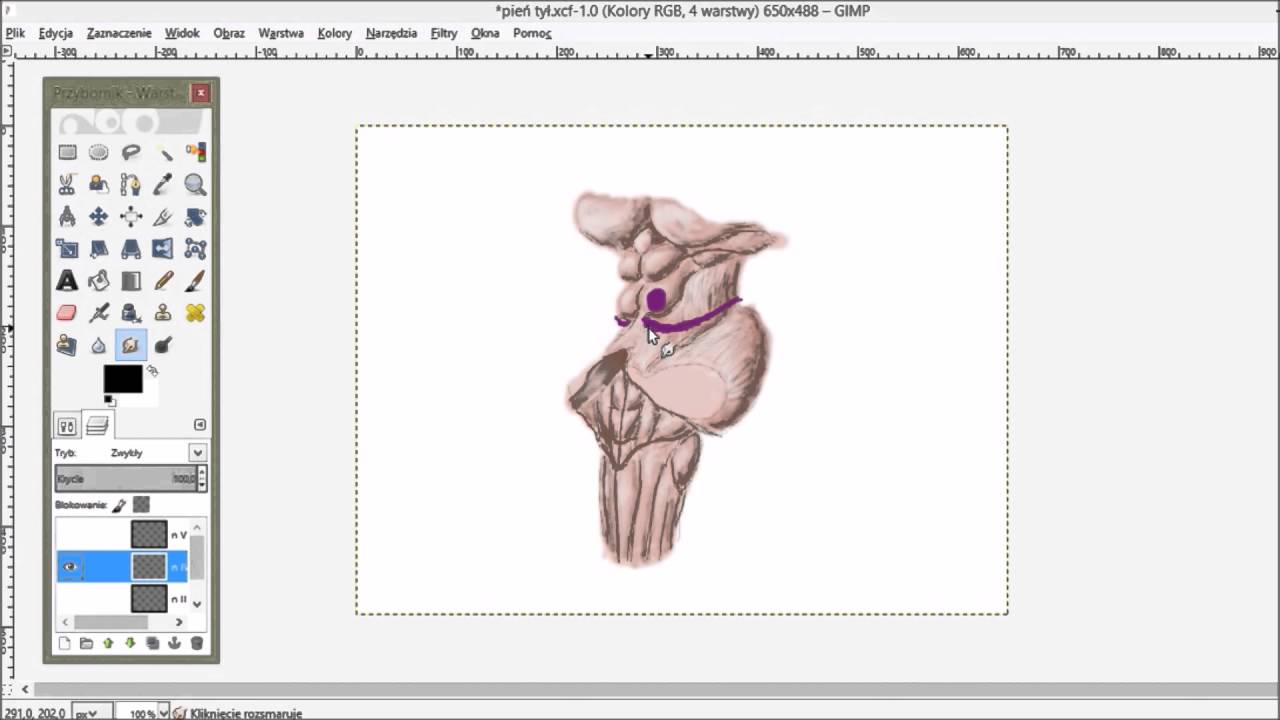Select the Free Select lasso tool
1280x720 pixels.
(131, 152)
